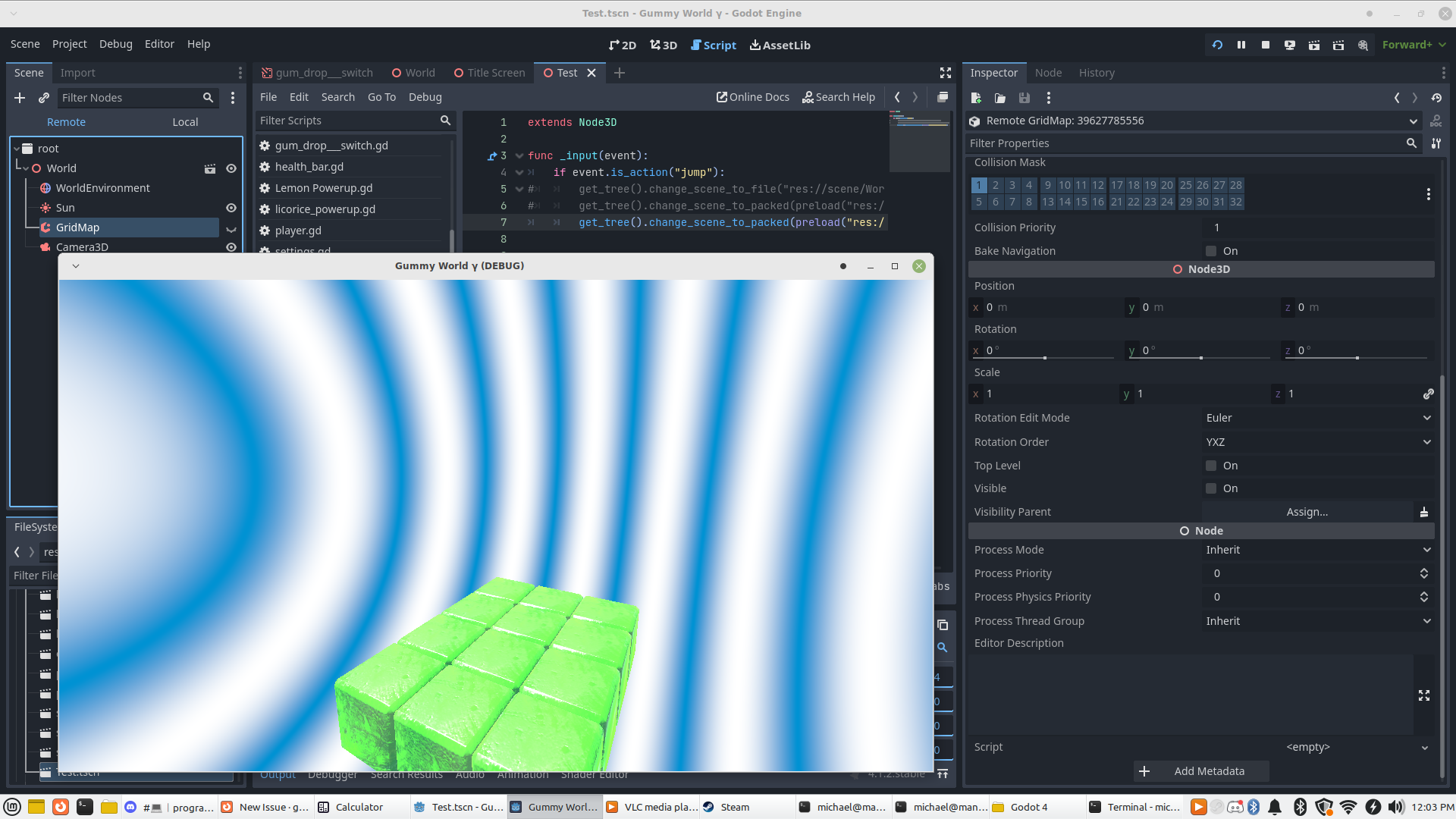
Task: Open the Debug menu in menu bar
Action: pos(115,44)
